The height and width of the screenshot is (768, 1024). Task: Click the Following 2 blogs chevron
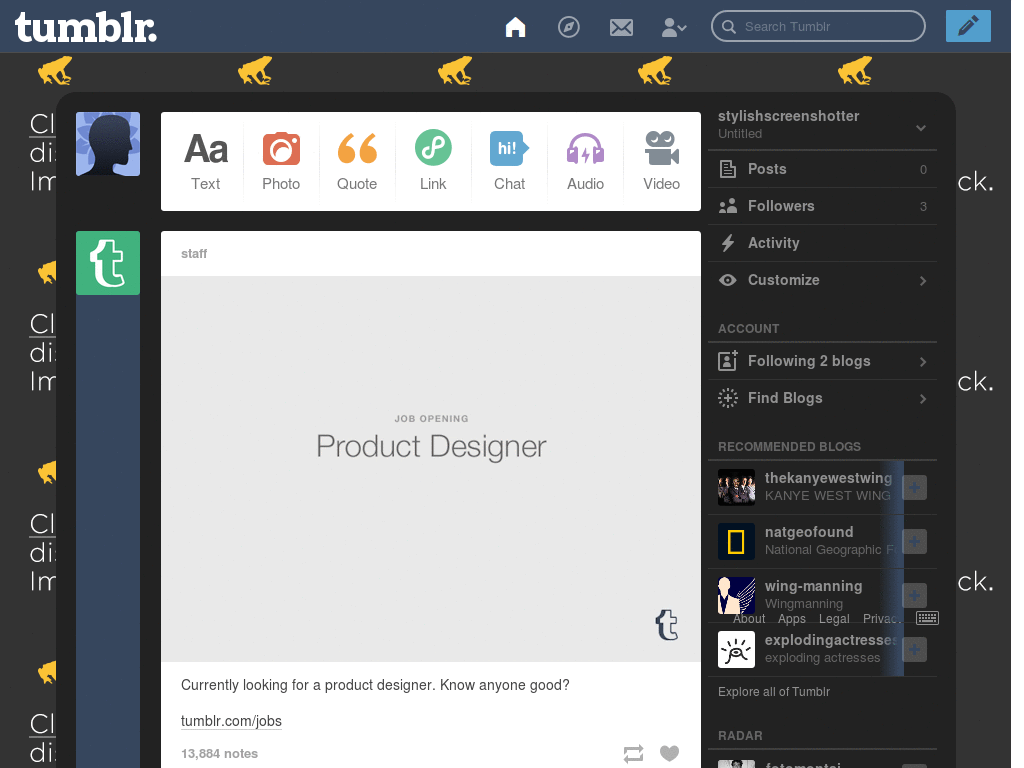pyautogui.click(x=923, y=362)
